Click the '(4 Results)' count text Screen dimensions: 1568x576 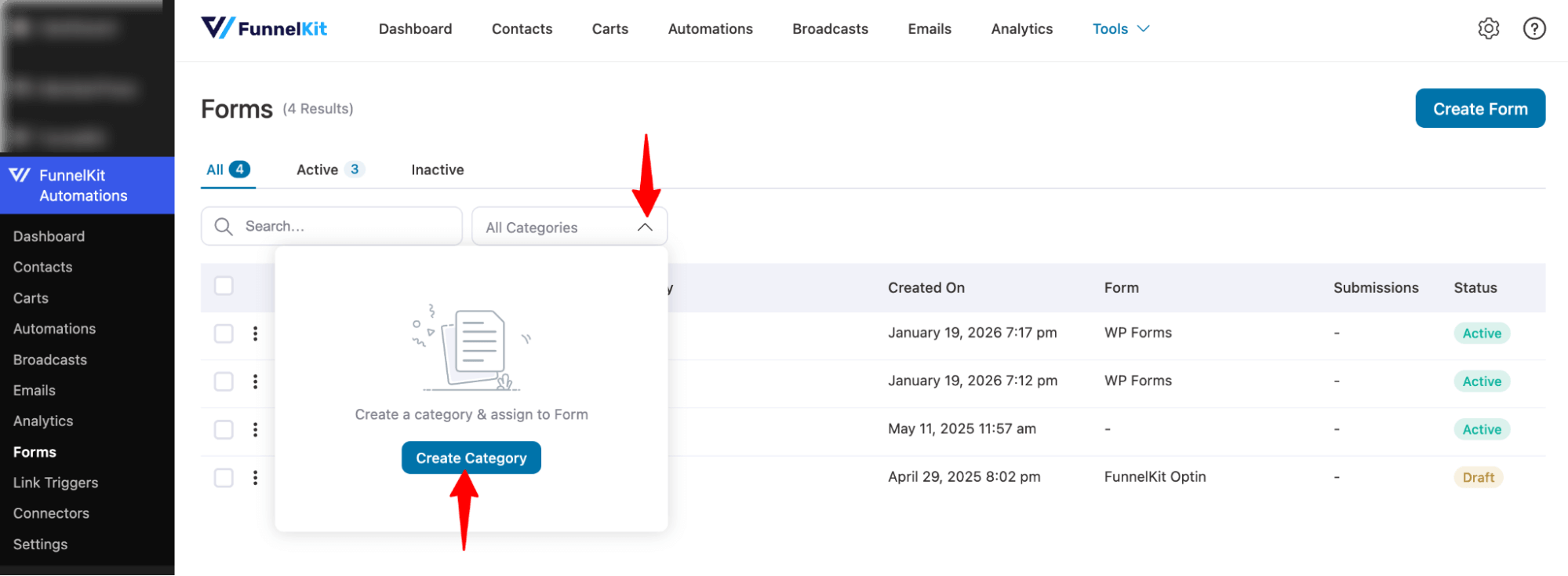pyautogui.click(x=318, y=108)
